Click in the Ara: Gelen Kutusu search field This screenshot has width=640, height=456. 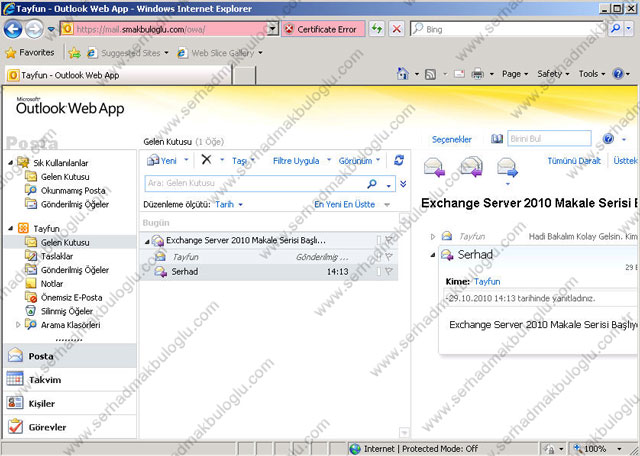[255, 183]
